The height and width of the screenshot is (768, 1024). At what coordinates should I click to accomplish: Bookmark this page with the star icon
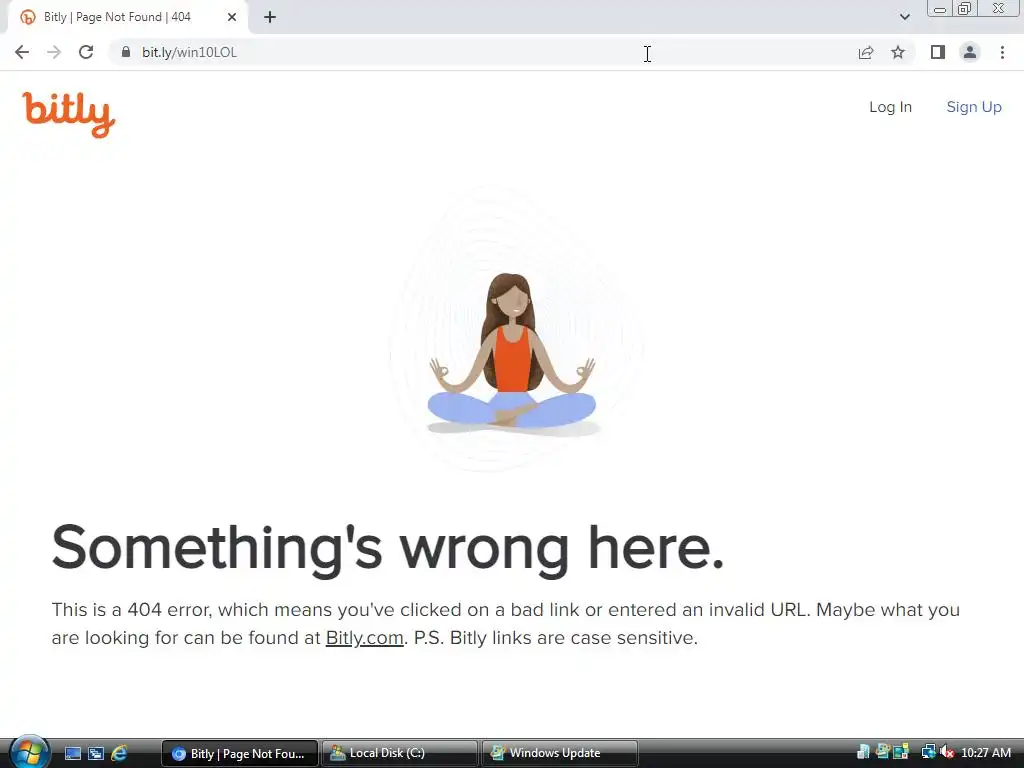(898, 52)
